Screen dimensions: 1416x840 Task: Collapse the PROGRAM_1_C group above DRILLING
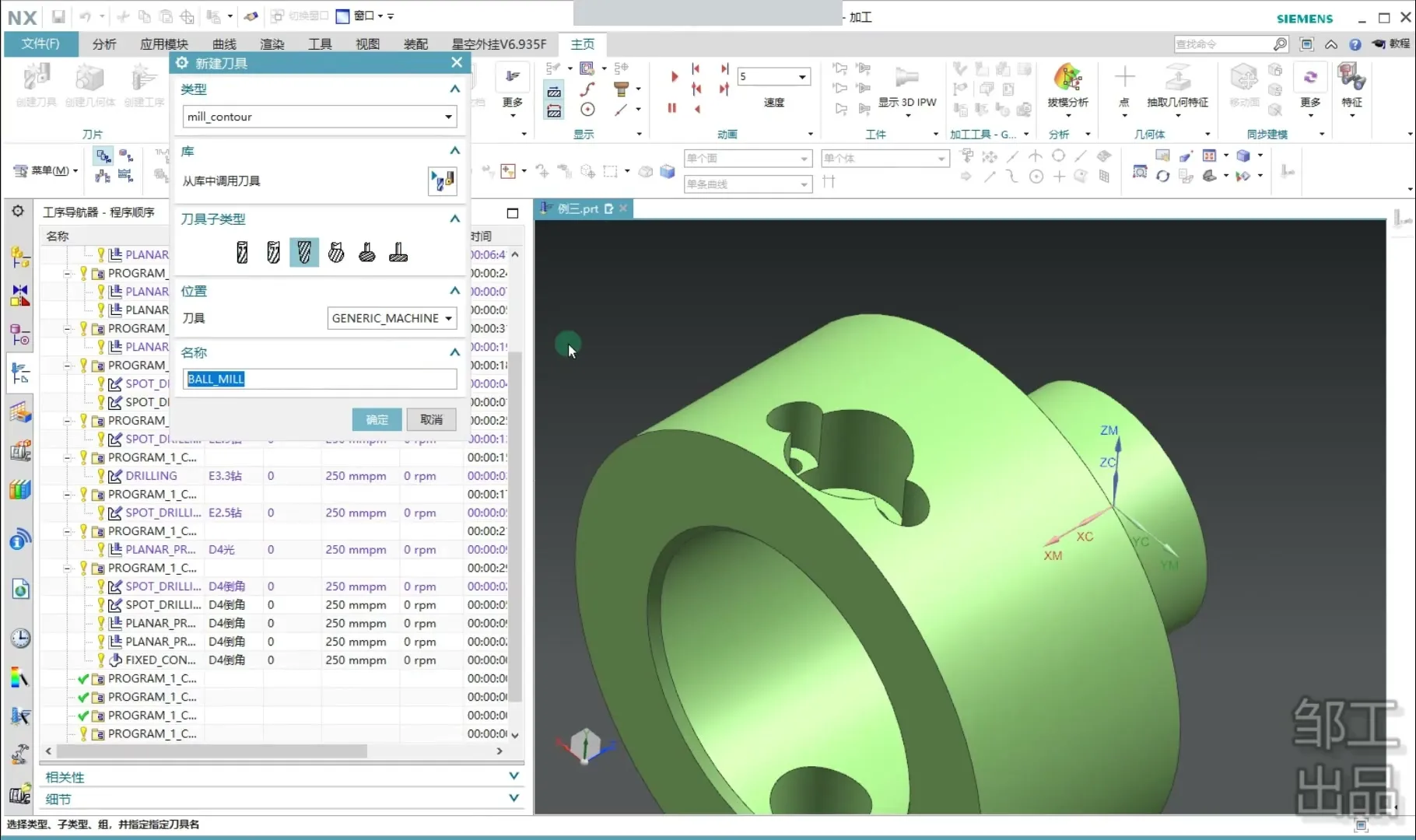click(x=68, y=458)
